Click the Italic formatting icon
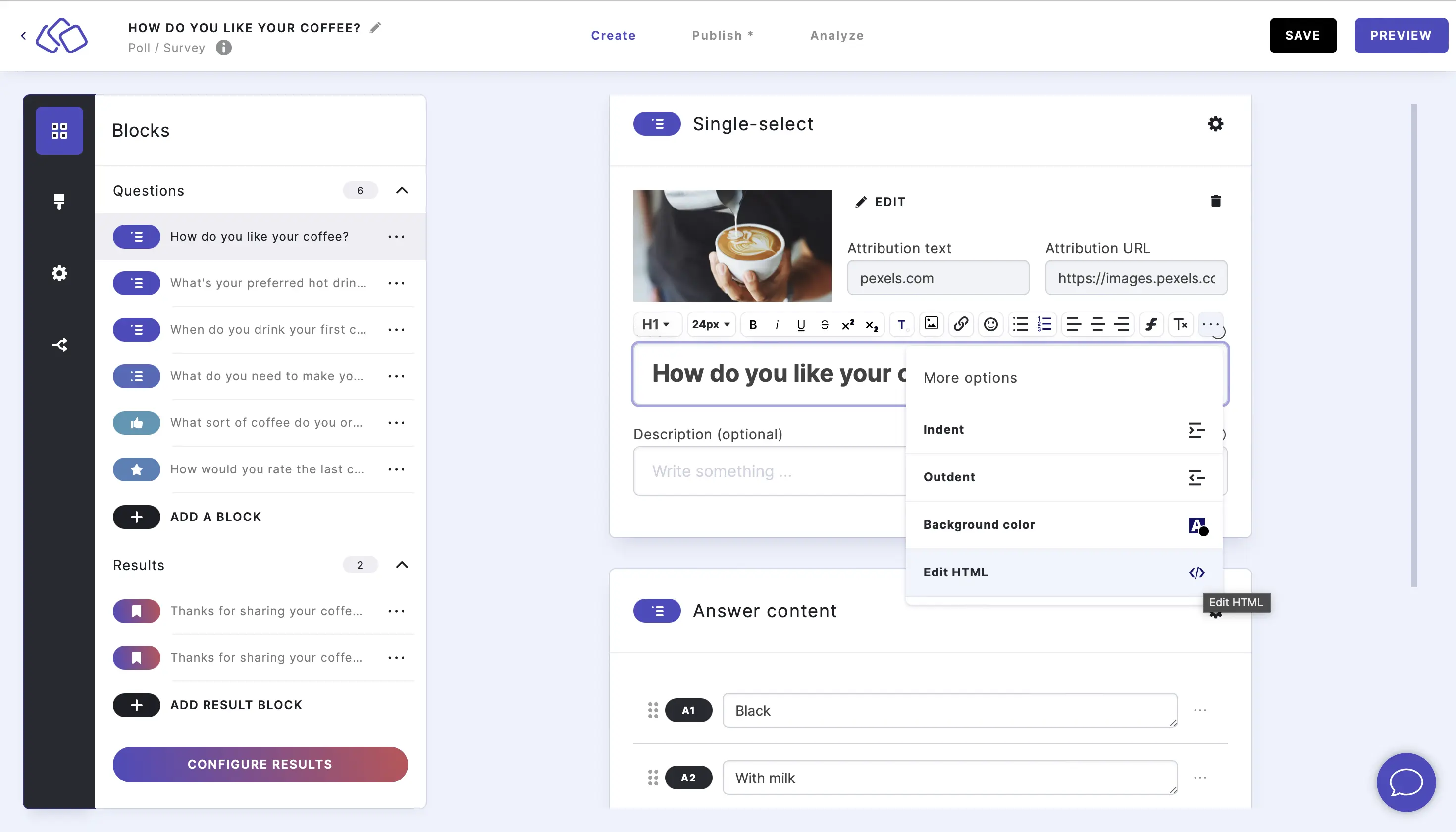The image size is (1456, 832). coord(777,324)
